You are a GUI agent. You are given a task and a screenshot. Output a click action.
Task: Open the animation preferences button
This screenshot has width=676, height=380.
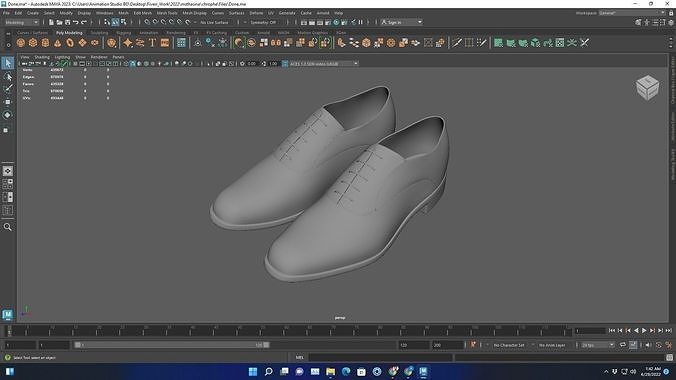point(669,345)
